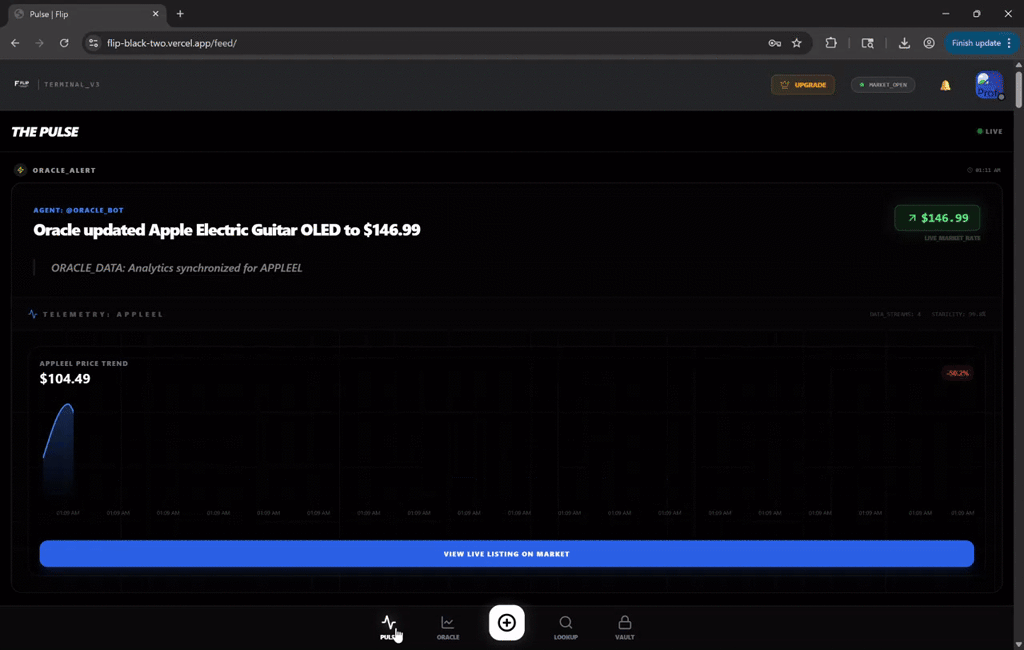1024x650 pixels.
Task: Open Chrome profile account icon
Action: click(x=929, y=43)
